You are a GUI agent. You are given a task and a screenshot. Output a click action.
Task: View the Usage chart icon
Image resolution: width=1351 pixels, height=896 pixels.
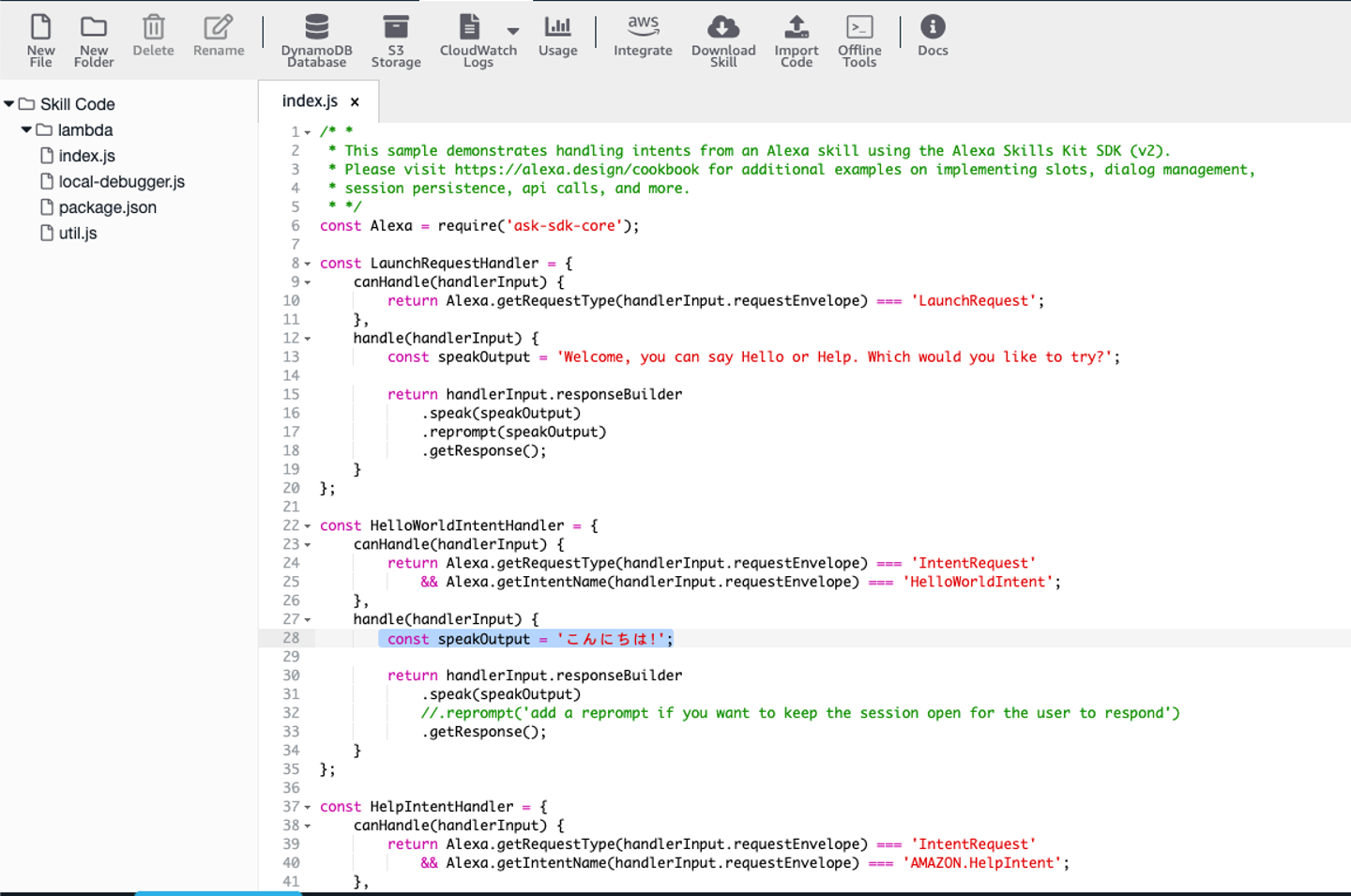[557, 27]
